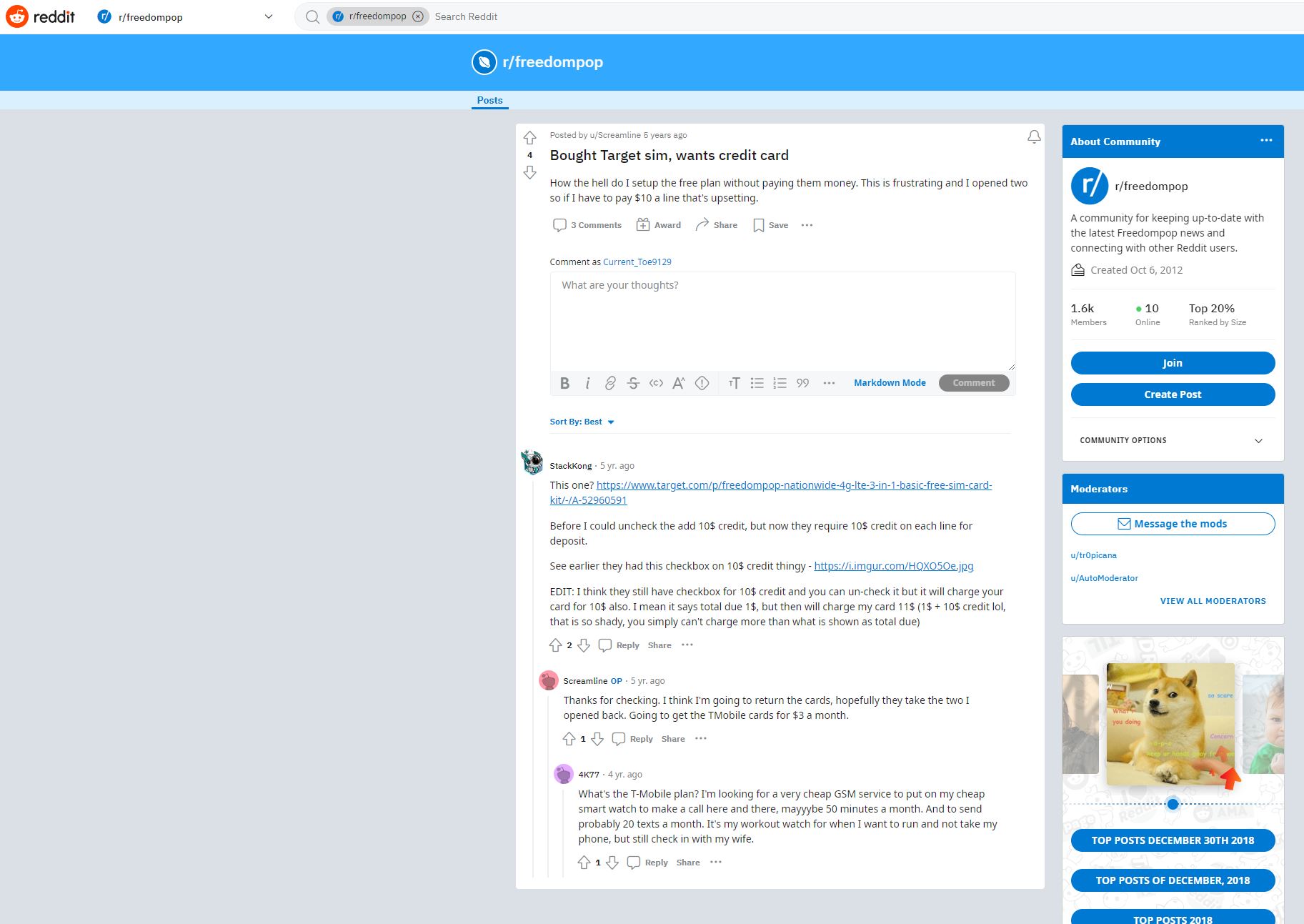Screen dimensions: 1304x924
Task: Downvote Screamline's reply comment
Action: point(597,739)
